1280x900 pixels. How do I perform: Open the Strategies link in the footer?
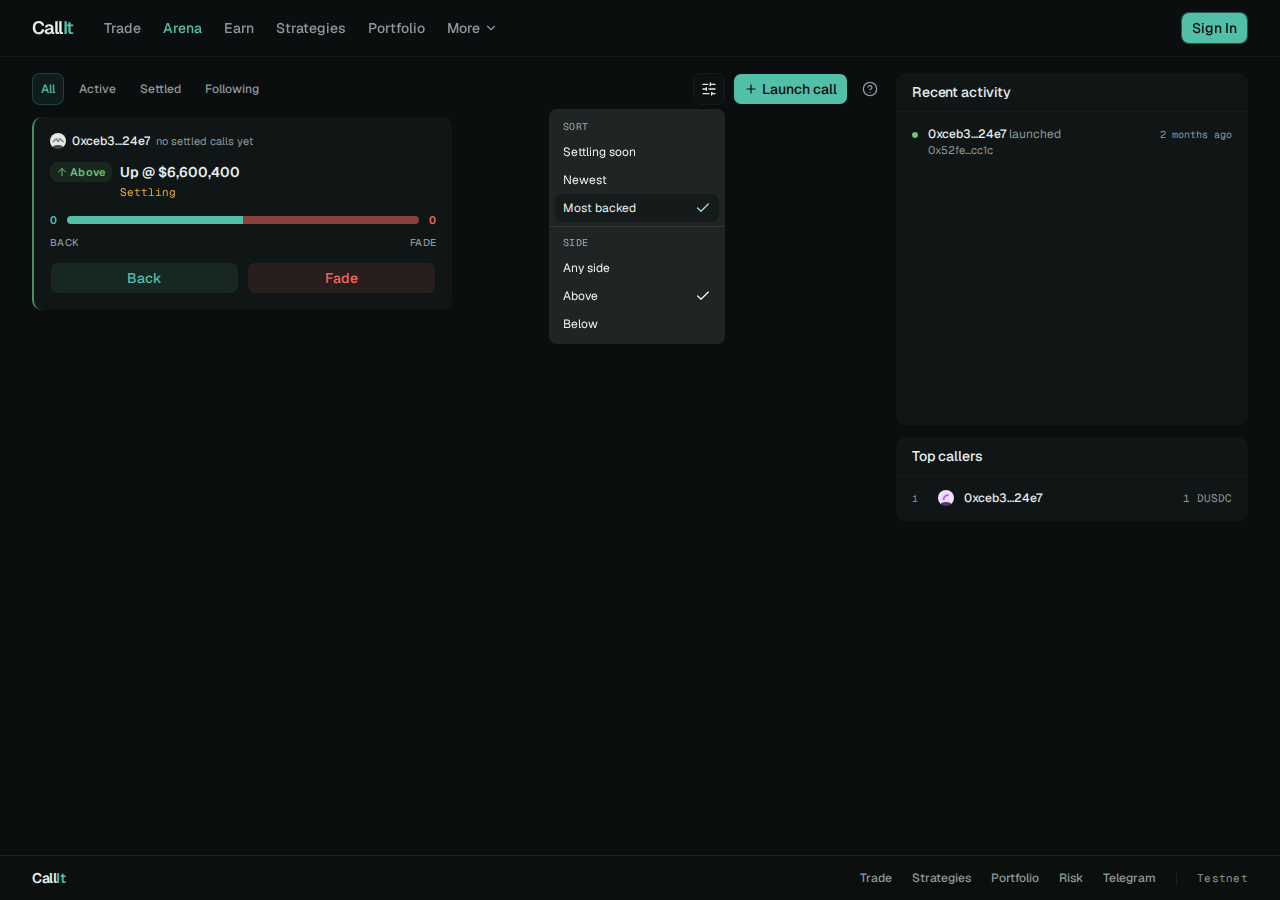click(x=941, y=878)
